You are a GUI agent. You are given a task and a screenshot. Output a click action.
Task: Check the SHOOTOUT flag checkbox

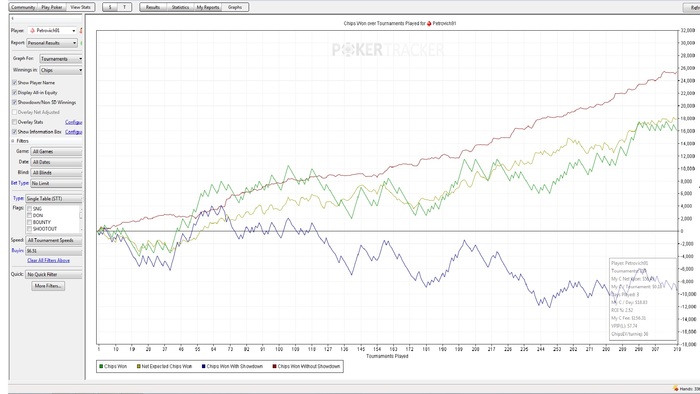pos(29,229)
